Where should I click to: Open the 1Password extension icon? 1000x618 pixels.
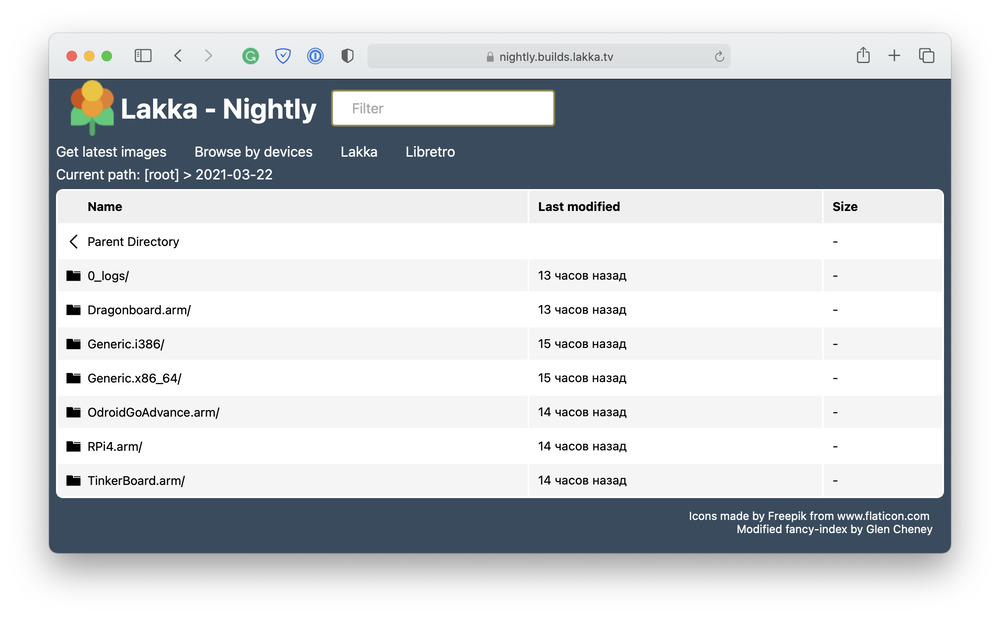click(x=315, y=56)
